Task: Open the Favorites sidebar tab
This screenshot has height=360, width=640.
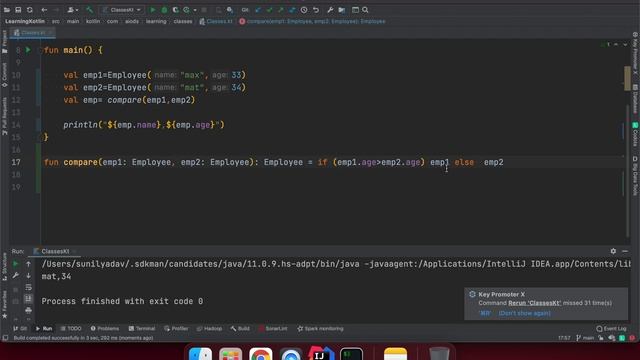Action: (x=4, y=304)
